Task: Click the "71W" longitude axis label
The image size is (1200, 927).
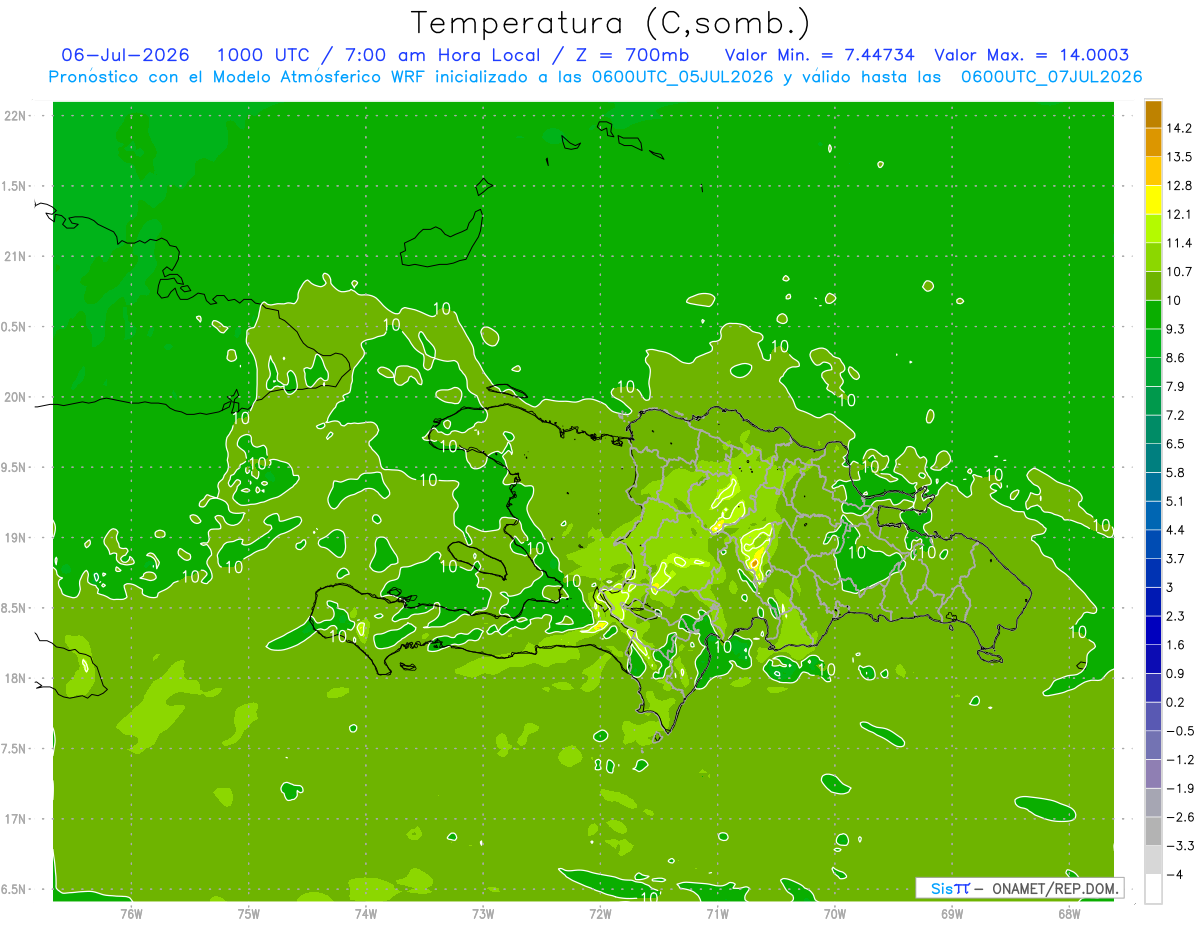Action: pos(717,914)
